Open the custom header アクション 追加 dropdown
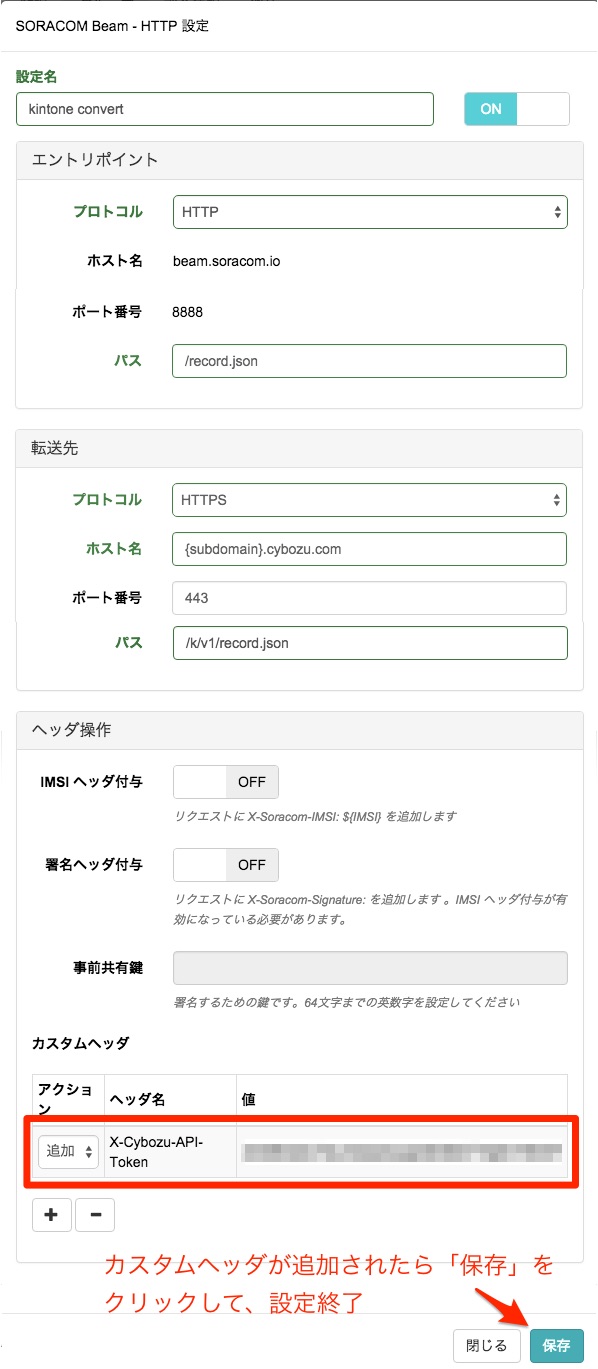 pyautogui.click(x=69, y=1151)
